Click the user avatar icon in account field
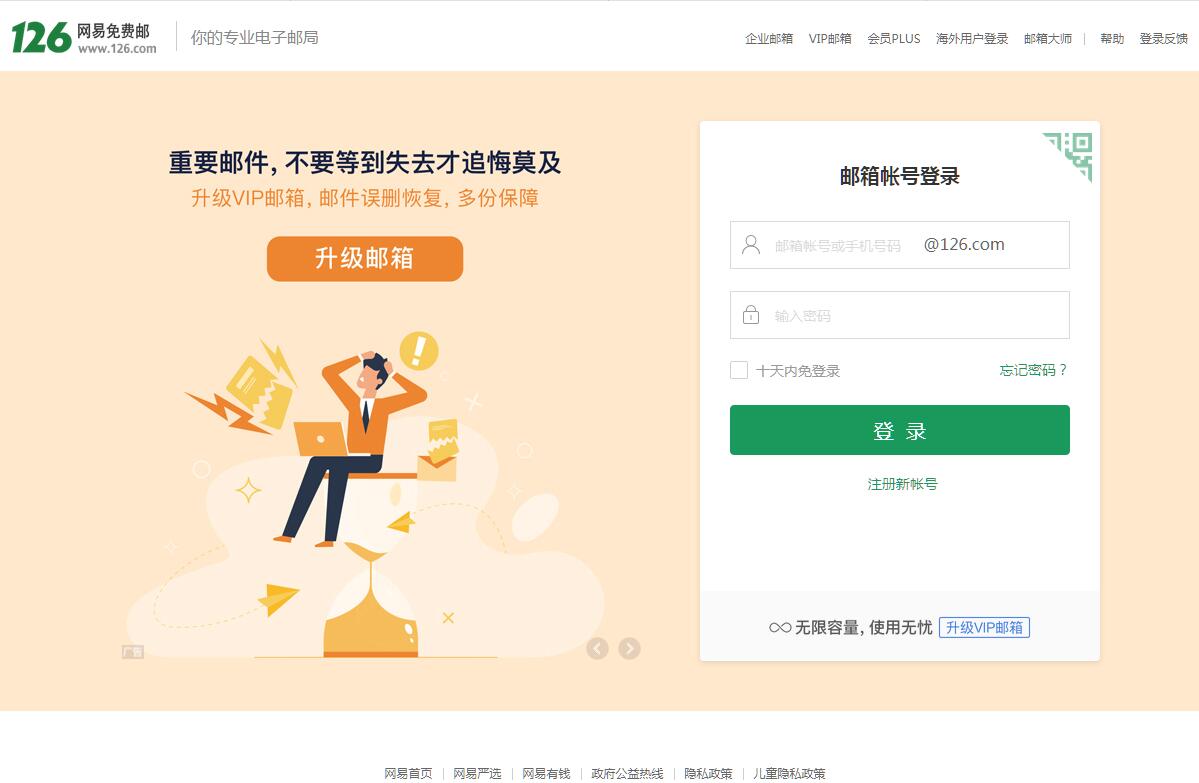 coord(751,245)
